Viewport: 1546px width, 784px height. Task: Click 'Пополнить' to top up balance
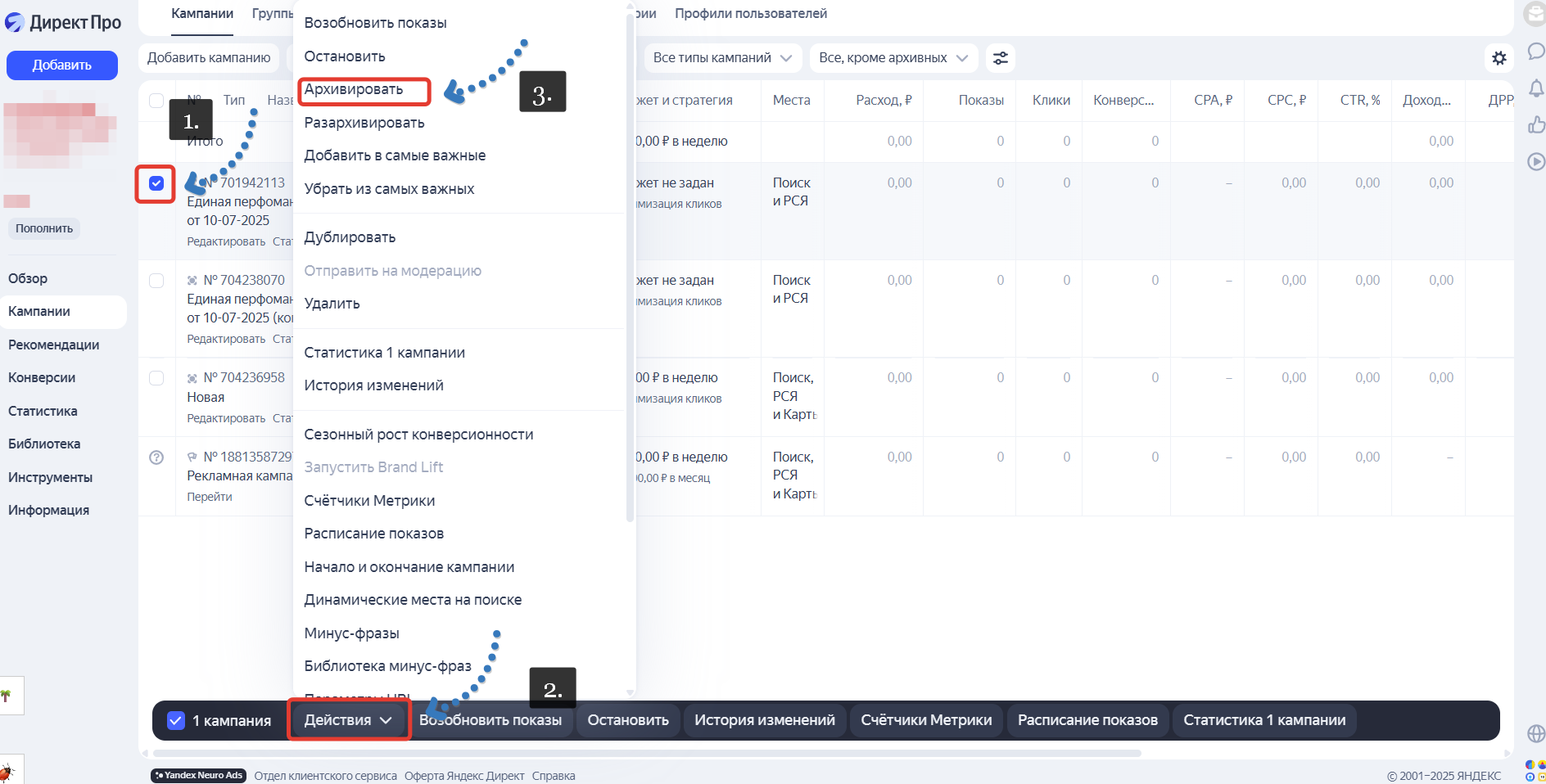44,228
